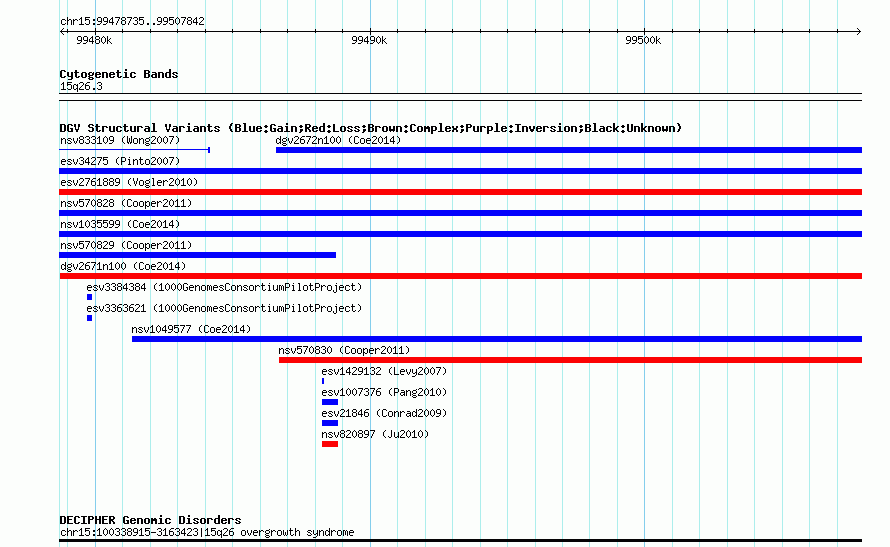This screenshot has width=890, height=547.
Task: Click the DGV Structural Variants track title
Action: point(371,128)
